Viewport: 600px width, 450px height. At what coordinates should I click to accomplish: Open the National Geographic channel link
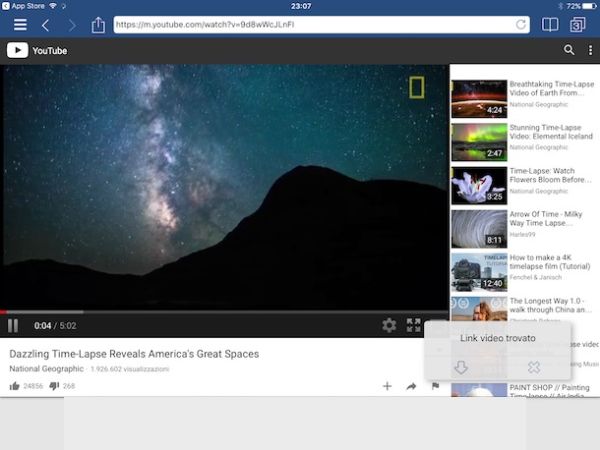tap(46, 370)
